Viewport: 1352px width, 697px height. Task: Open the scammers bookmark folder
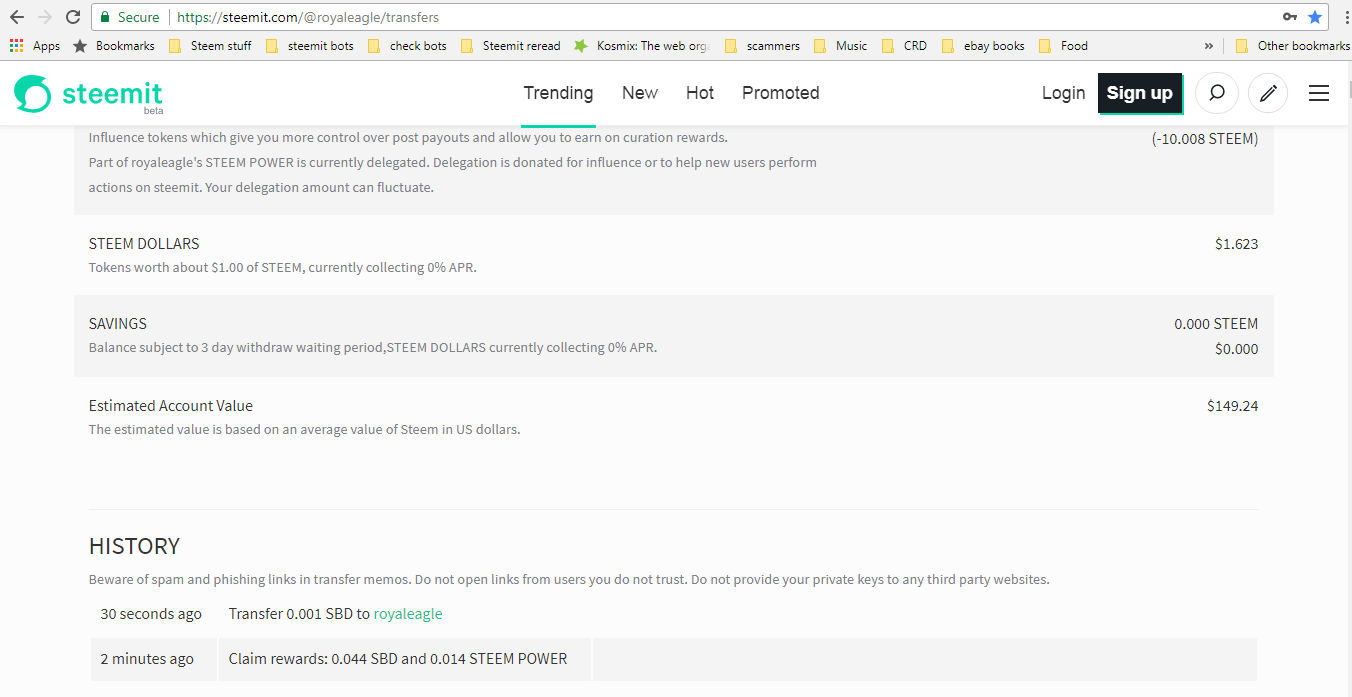pyautogui.click(x=762, y=46)
